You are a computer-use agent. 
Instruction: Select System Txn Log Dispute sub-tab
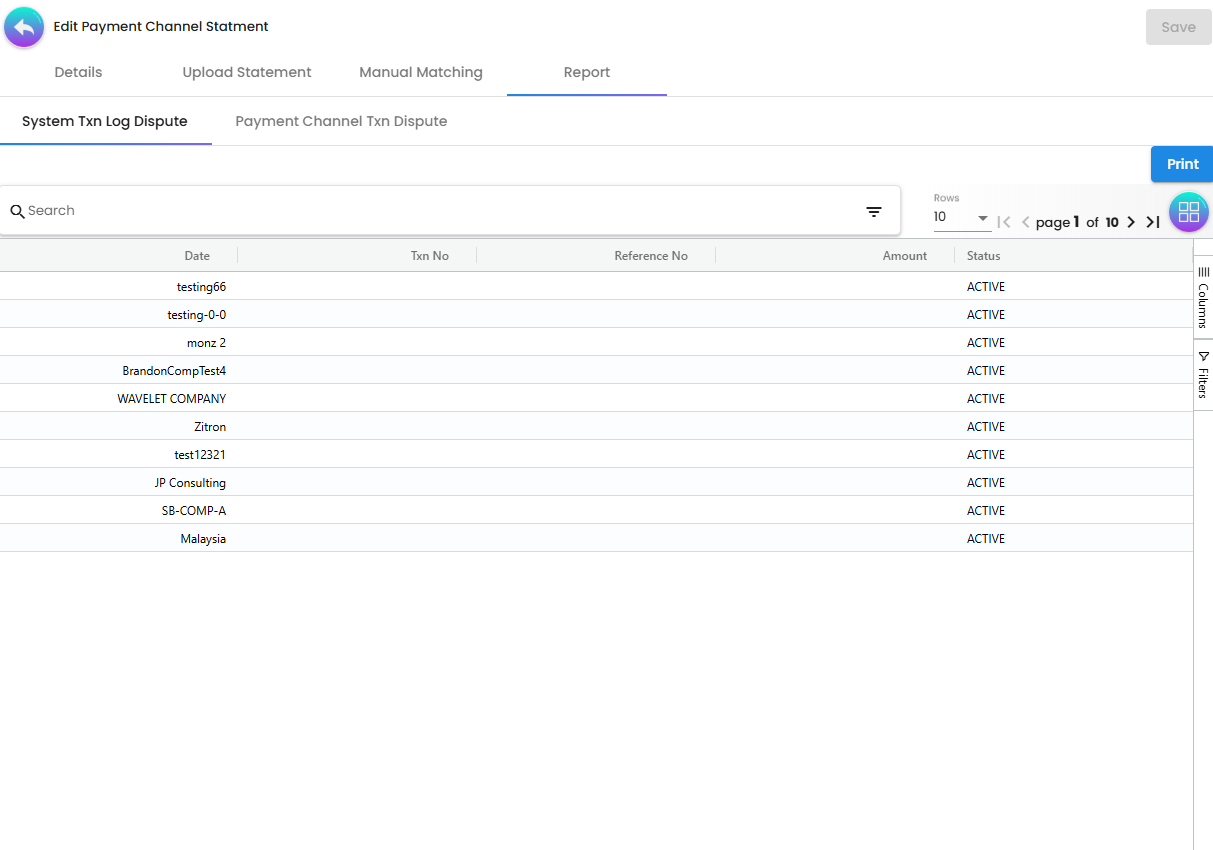tap(105, 121)
